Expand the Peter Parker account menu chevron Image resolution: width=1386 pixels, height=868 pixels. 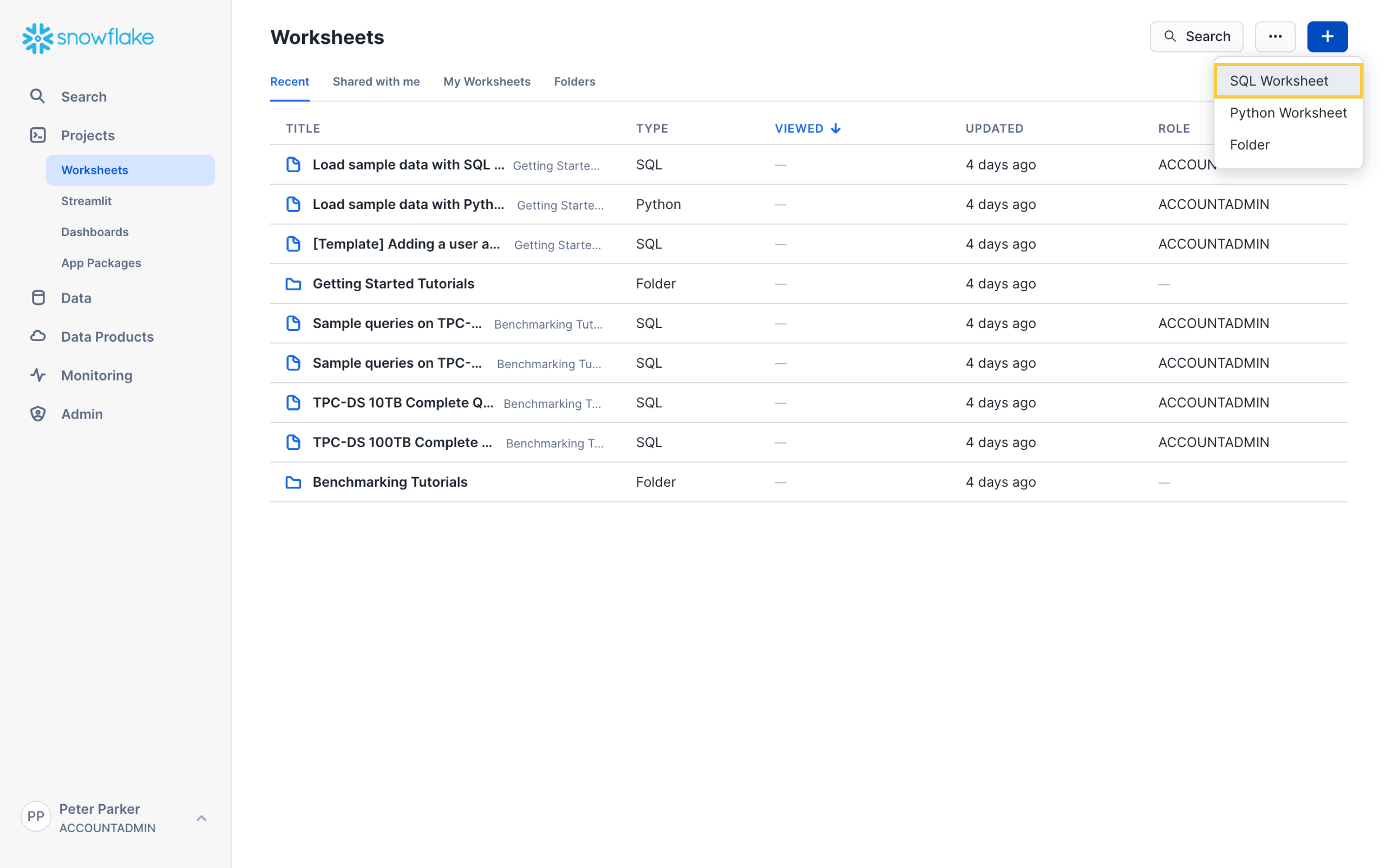pos(201,818)
